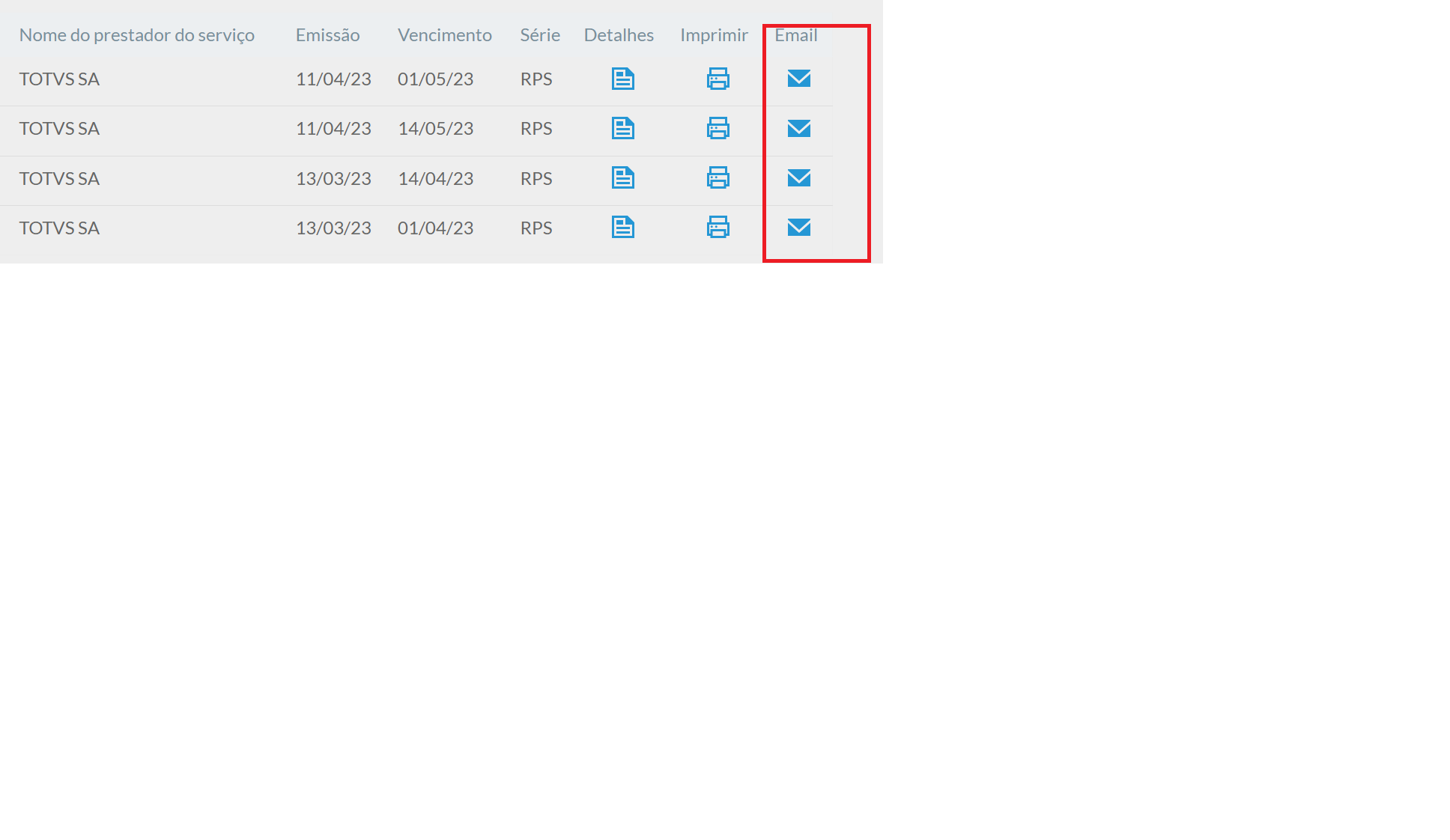Email the invoice due 01/04/23
This screenshot has width=1450, height=840.
click(798, 227)
